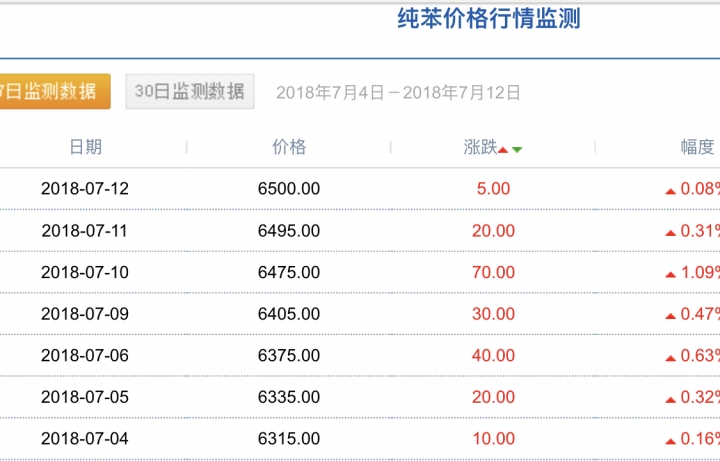
Task: Open the 纯苯价格行情监测 title link
Action: [x=489, y=19]
